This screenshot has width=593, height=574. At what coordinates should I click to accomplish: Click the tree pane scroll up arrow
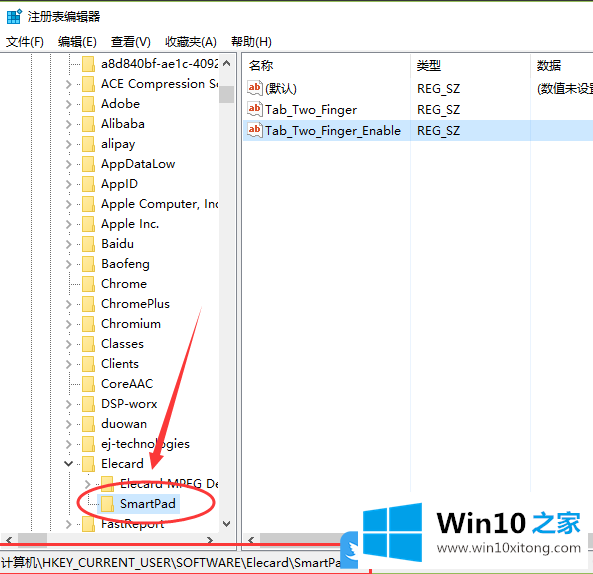point(227,63)
